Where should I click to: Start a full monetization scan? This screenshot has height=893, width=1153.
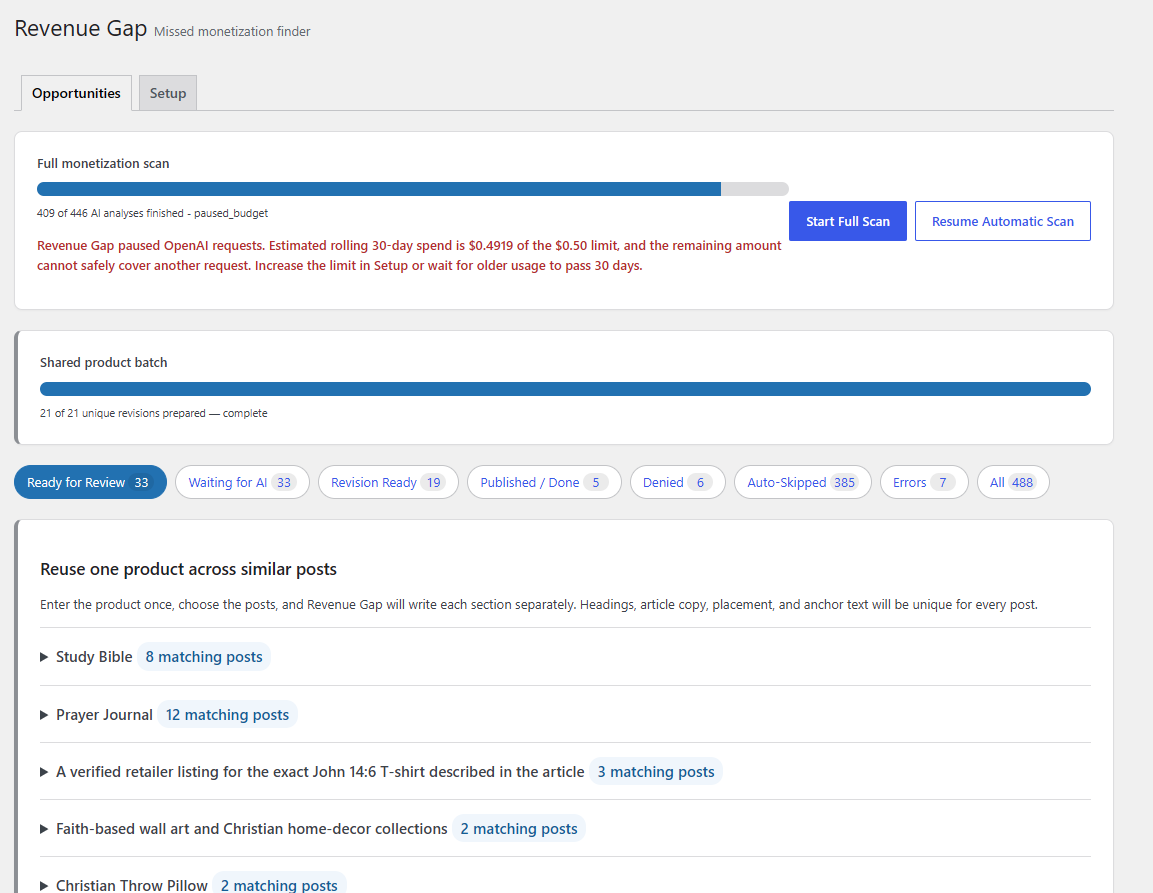point(847,221)
